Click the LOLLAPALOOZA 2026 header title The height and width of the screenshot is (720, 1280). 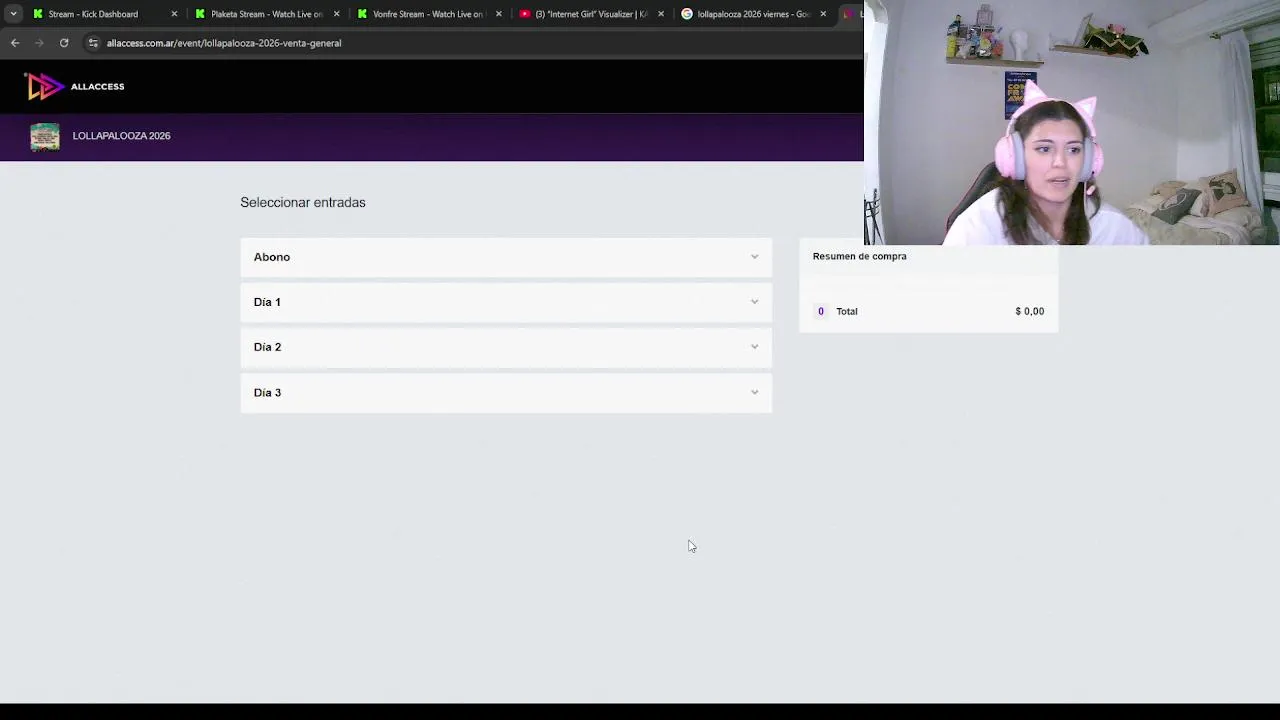coord(121,136)
